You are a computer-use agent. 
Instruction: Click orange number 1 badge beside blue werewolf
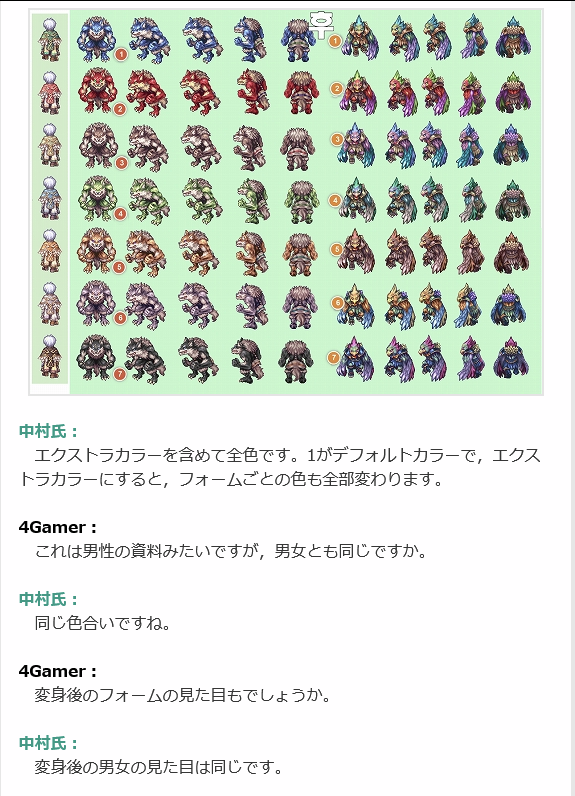(121, 54)
